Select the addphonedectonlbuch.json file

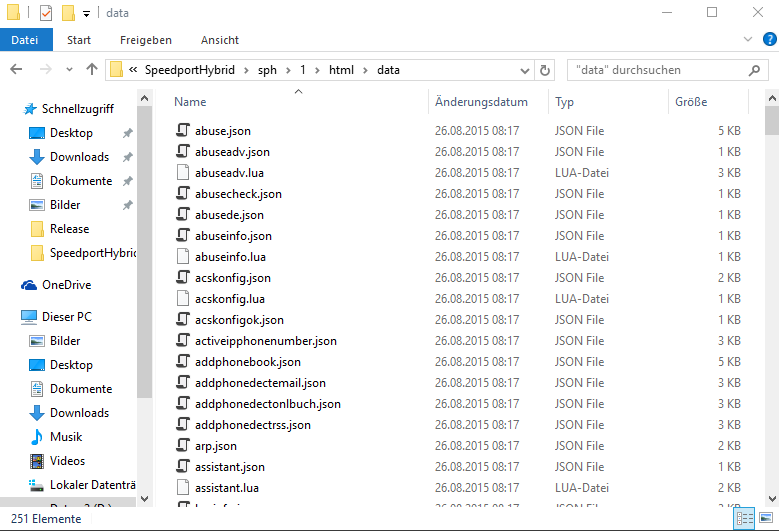click(267, 404)
